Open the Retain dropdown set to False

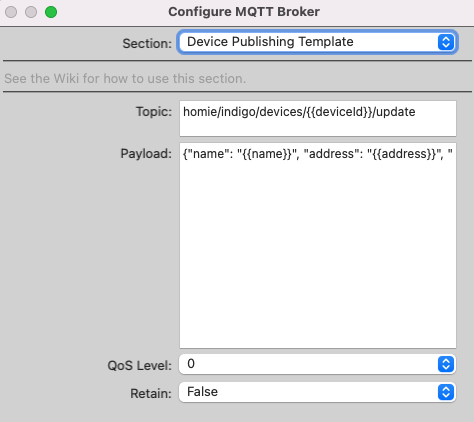317,392
